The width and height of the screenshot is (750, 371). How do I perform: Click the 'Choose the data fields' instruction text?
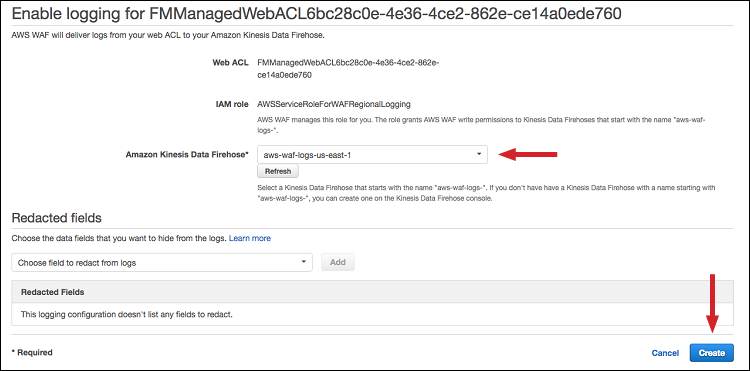point(119,238)
